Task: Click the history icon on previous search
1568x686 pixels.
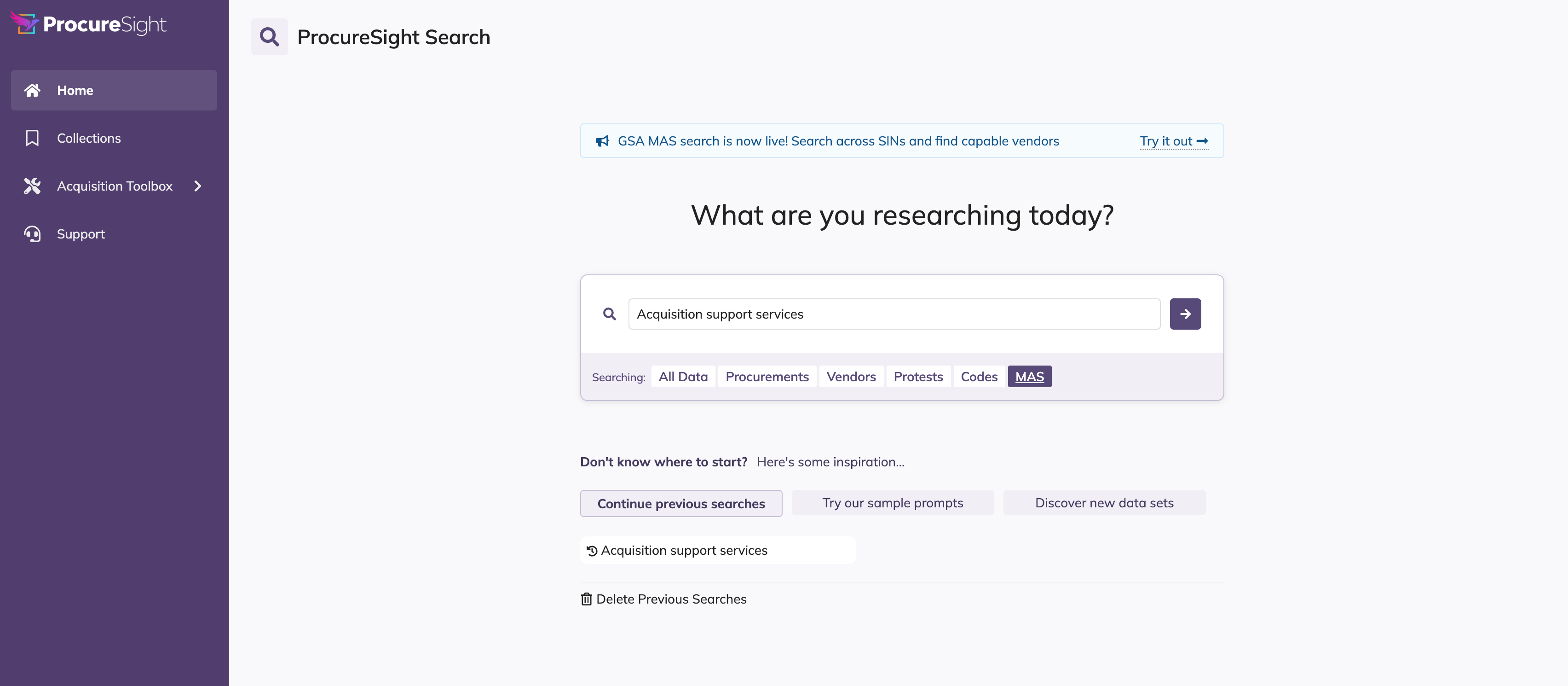Action: (592, 551)
